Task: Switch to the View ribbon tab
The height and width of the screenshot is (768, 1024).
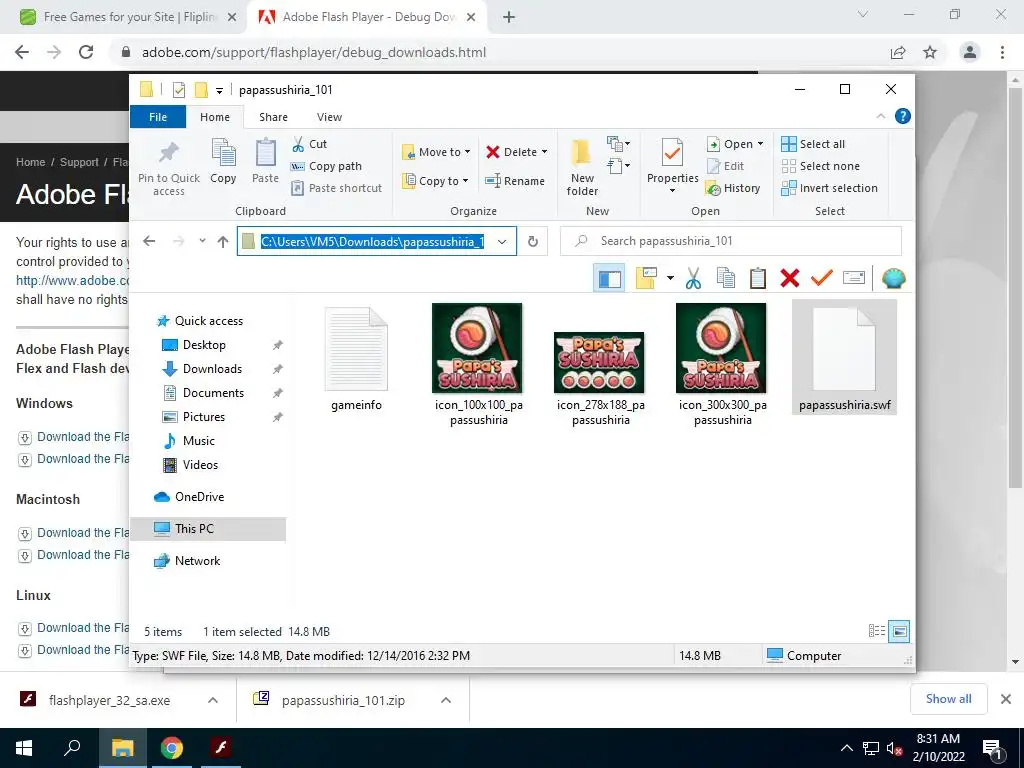Action: click(x=329, y=117)
